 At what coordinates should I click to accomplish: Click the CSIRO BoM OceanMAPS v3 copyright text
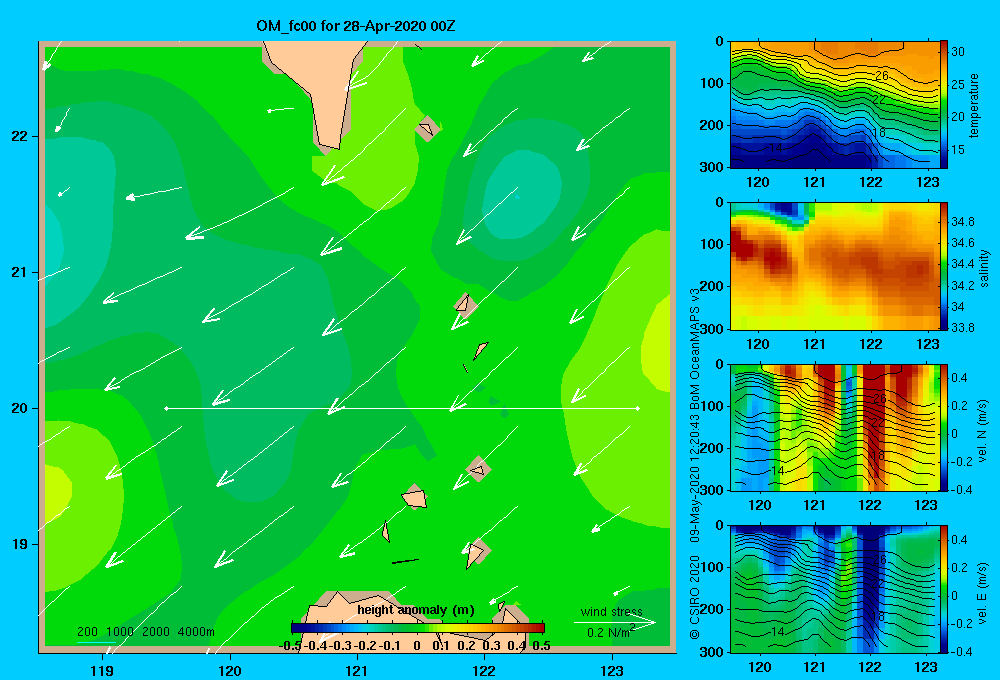coord(695,463)
